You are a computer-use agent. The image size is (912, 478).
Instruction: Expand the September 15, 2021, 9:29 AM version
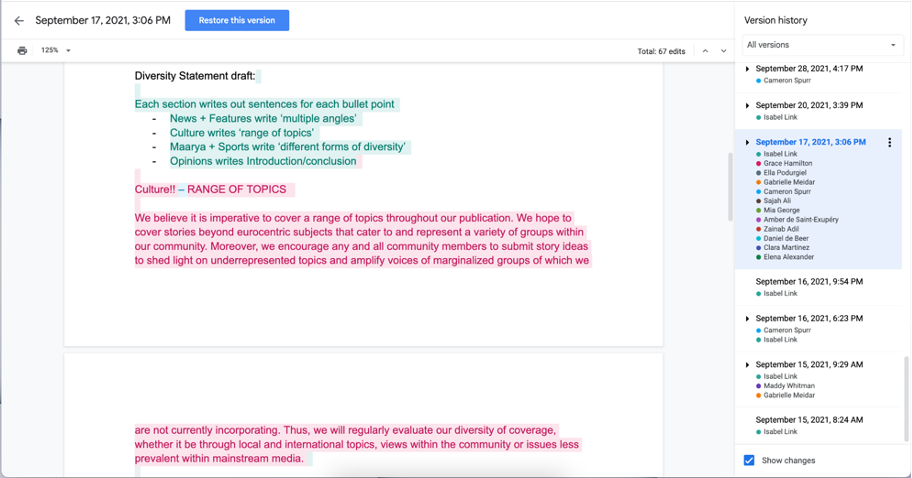[747, 365]
